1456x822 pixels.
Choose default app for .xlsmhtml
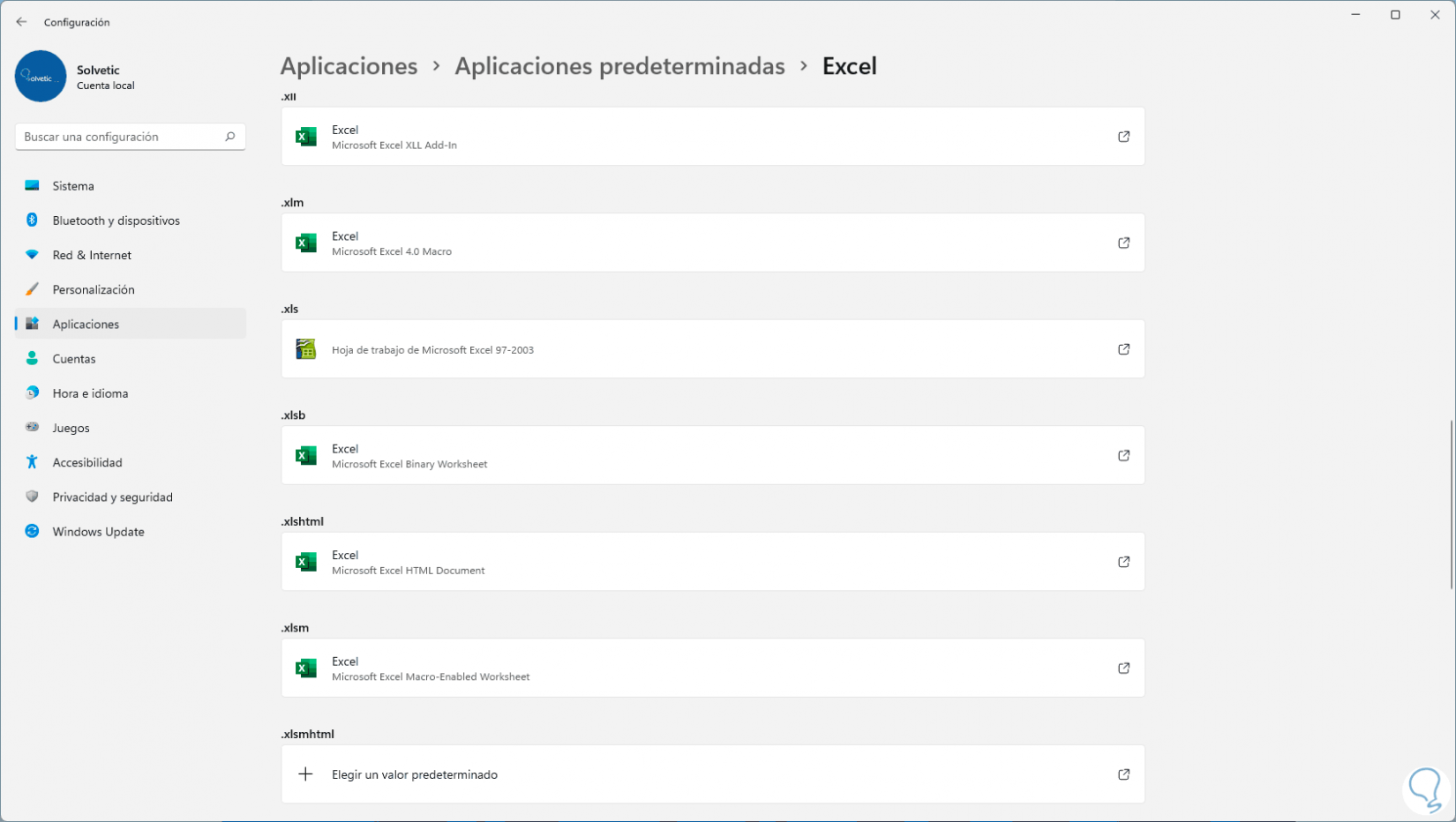tap(415, 774)
